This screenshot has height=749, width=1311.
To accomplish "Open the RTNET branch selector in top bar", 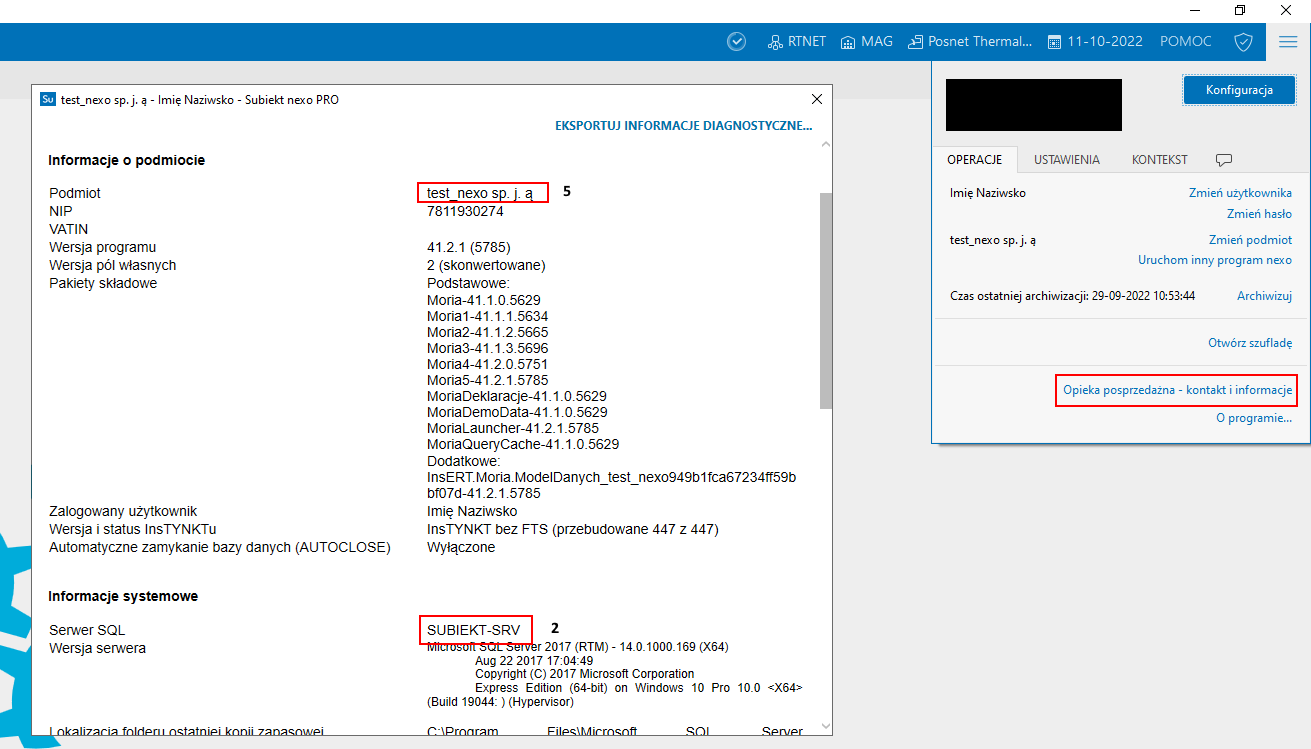I will click(x=796, y=42).
